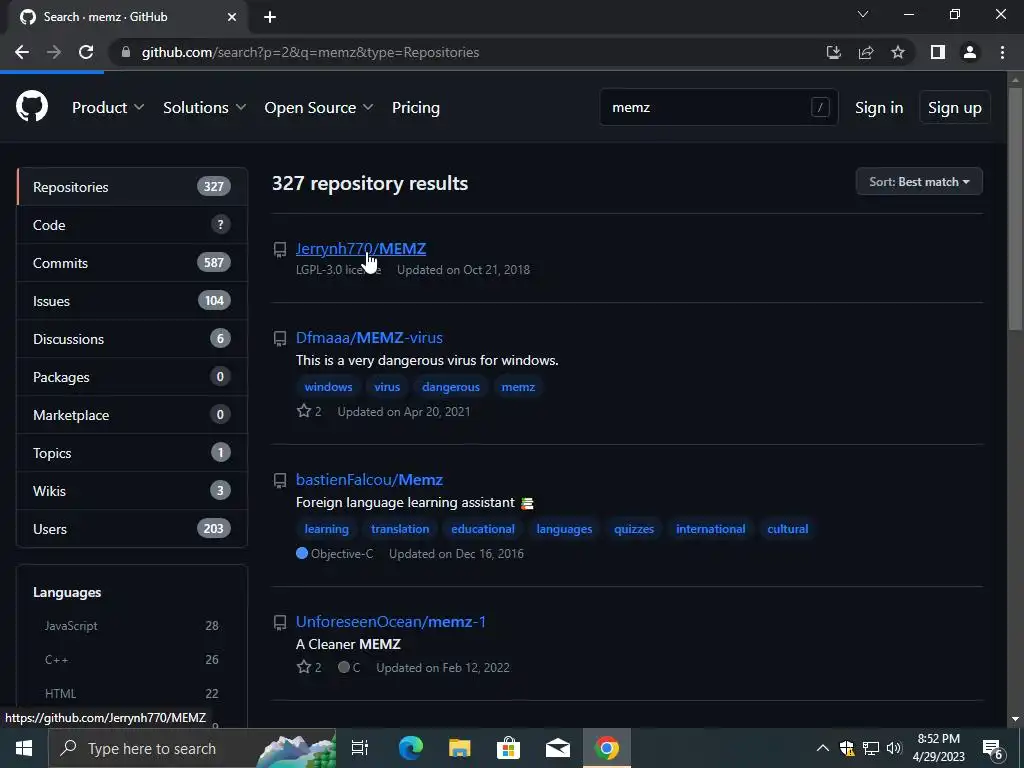Image resolution: width=1024 pixels, height=768 pixels.
Task: Click the lock icon beside URL
Action: (x=126, y=52)
